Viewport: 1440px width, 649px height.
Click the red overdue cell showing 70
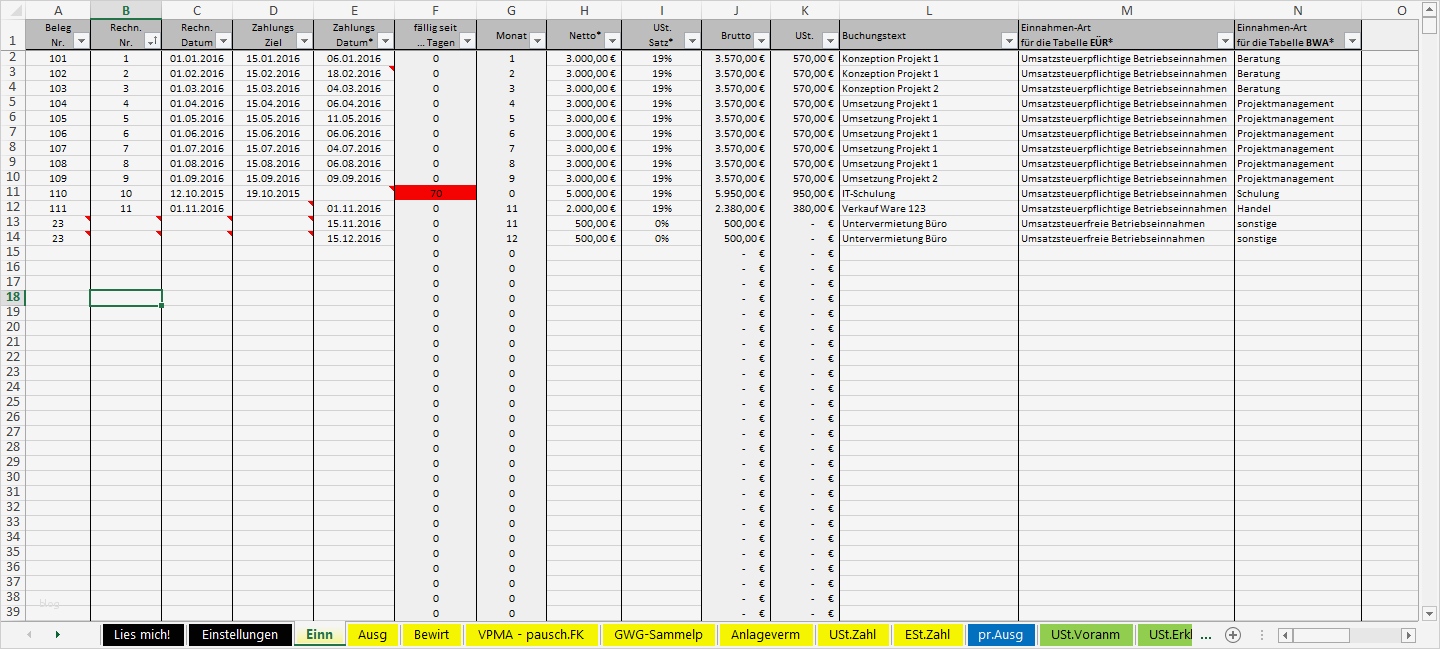tap(435, 193)
